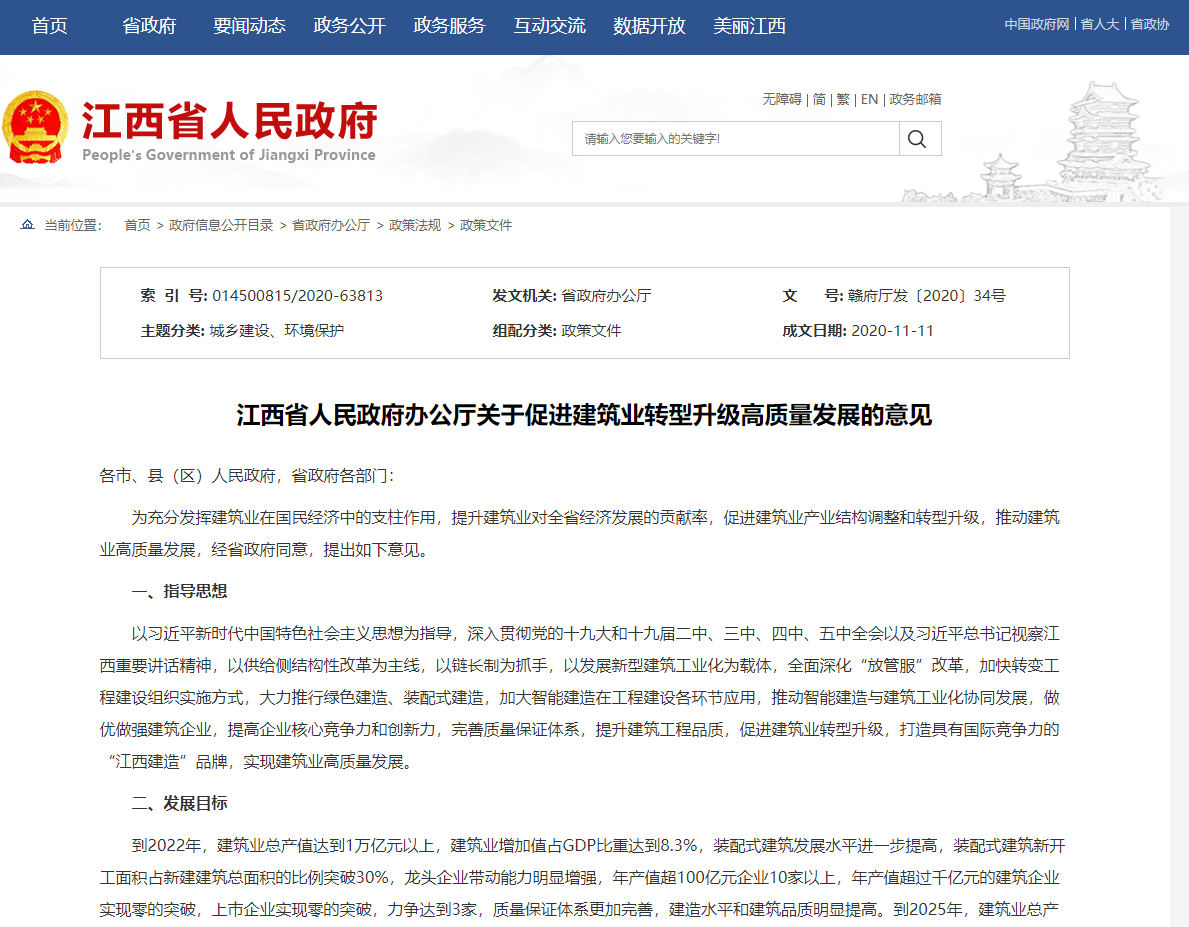Viewport: 1189px width, 927px height.
Task: Click index number 014500815/2020-63813
Action: tap(297, 296)
